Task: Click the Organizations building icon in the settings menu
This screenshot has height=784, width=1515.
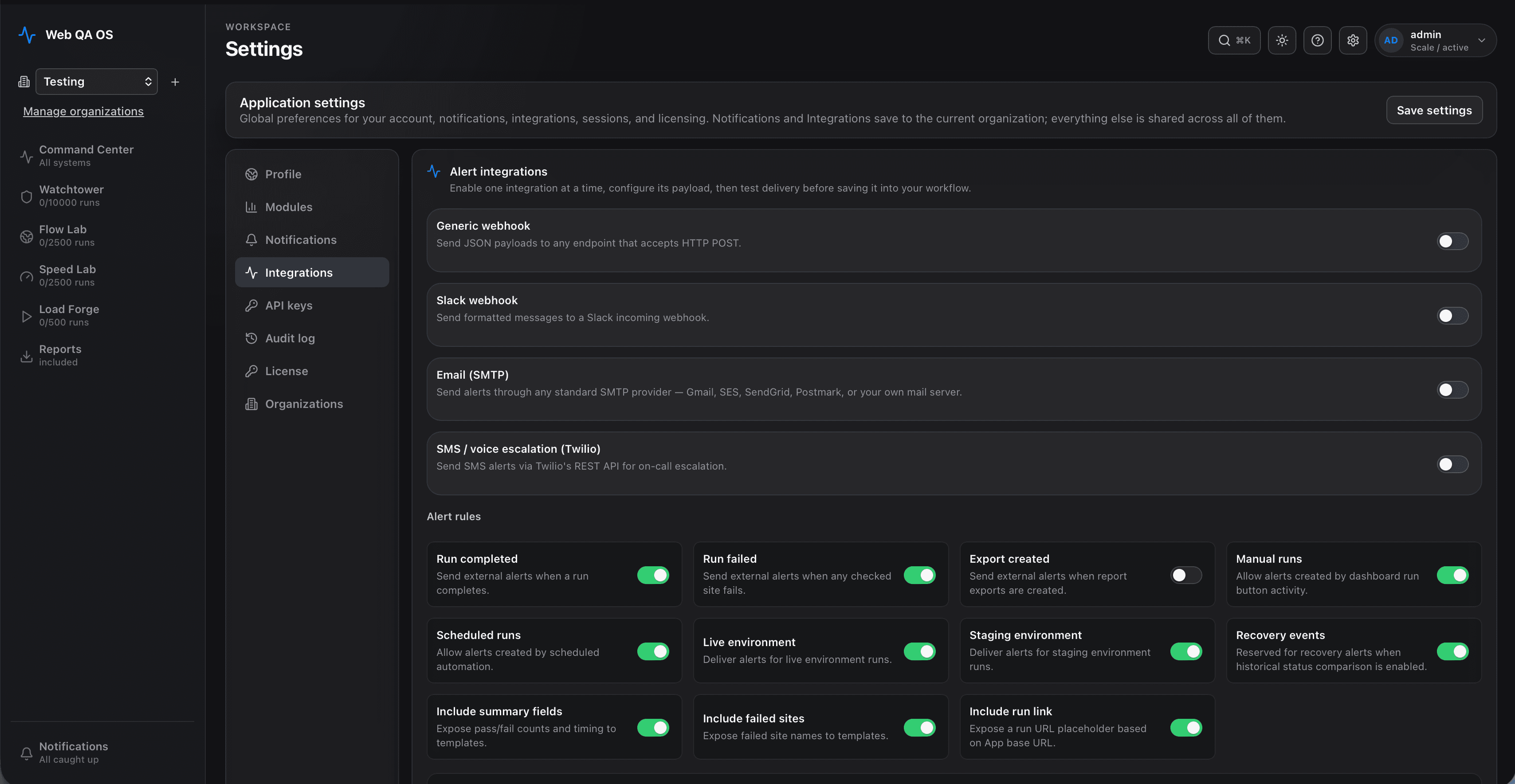Action: [251, 404]
